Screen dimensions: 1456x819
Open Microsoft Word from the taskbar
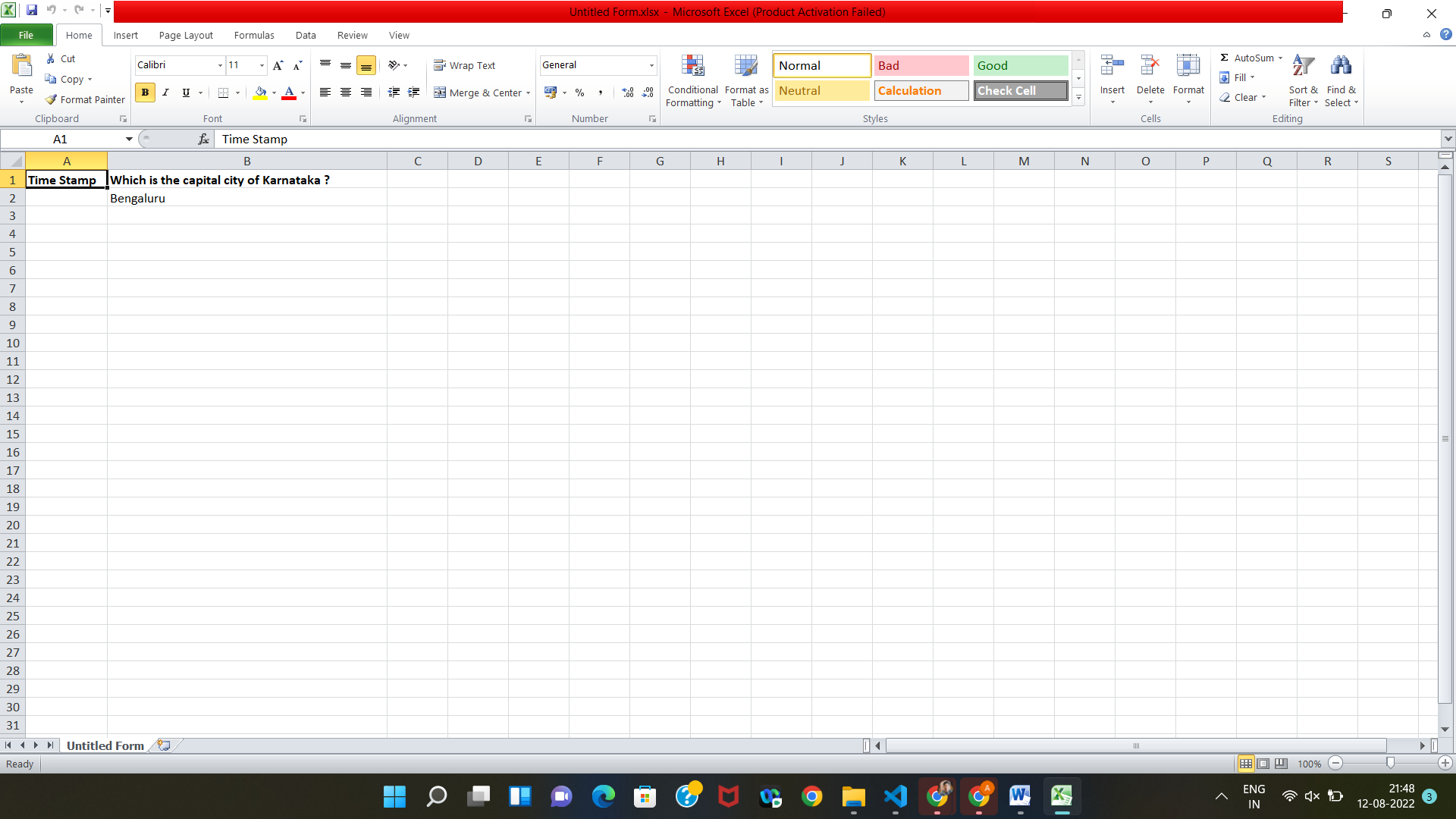point(1019,796)
